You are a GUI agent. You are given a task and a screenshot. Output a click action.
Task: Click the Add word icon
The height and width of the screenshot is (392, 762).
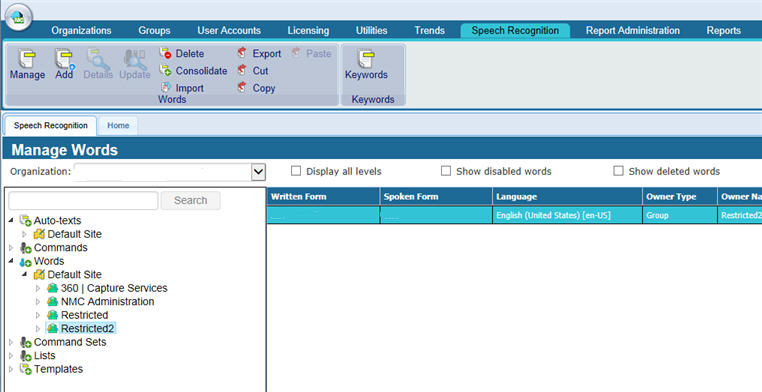[64, 59]
